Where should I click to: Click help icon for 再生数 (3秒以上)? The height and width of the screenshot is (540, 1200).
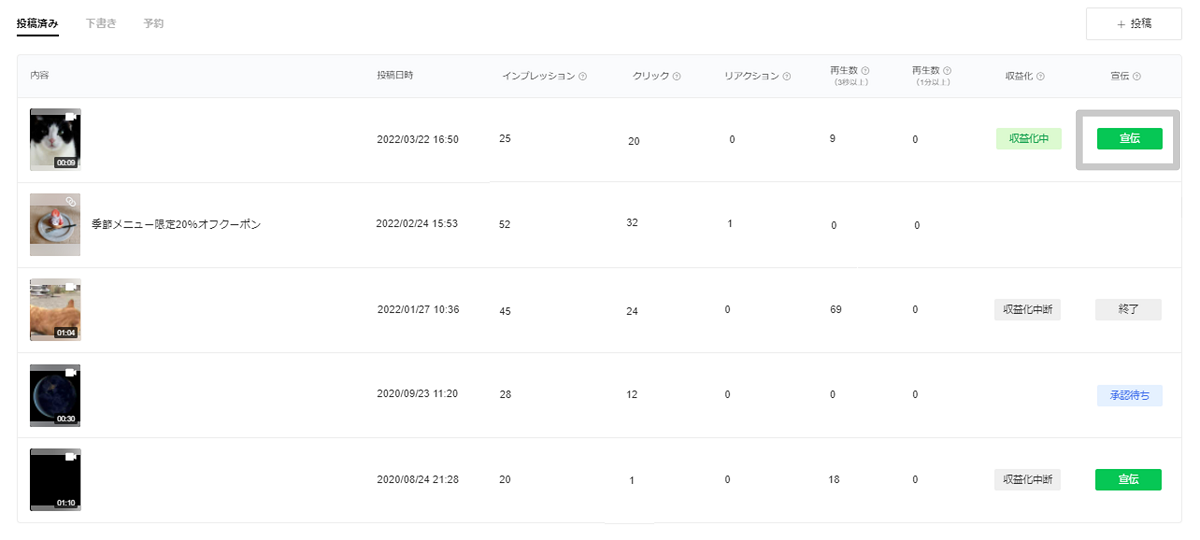tap(865, 71)
